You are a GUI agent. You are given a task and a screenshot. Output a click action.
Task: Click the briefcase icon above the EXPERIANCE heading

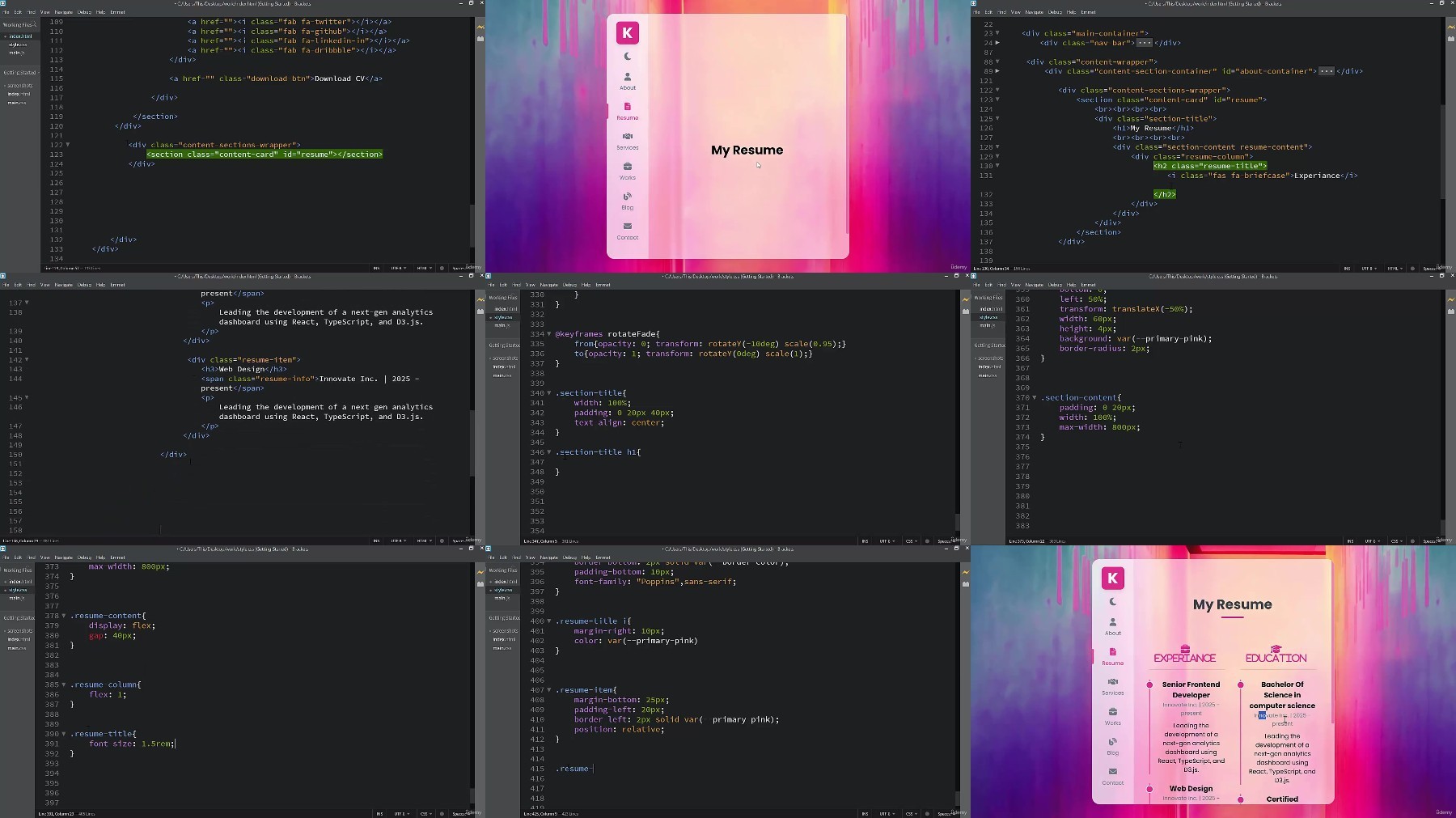[x=1185, y=649]
